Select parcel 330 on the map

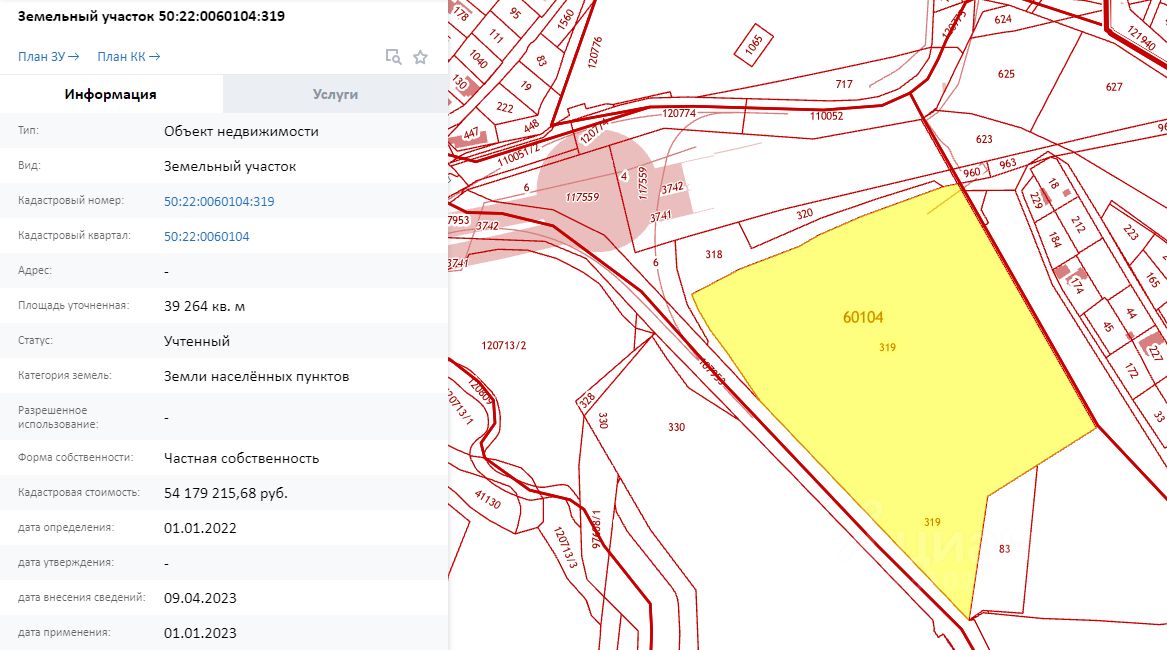676,427
